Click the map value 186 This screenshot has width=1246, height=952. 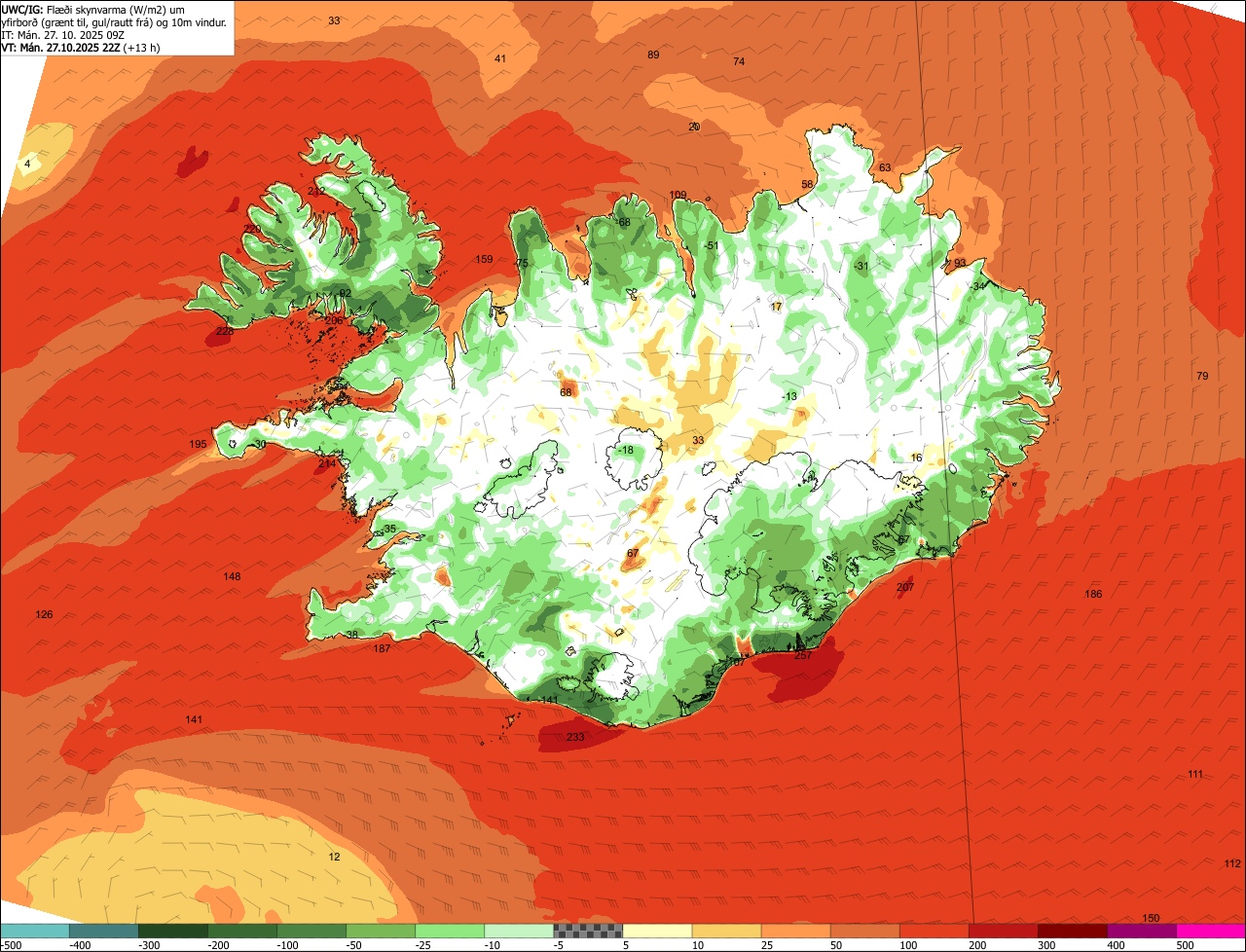pyautogui.click(x=1093, y=595)
